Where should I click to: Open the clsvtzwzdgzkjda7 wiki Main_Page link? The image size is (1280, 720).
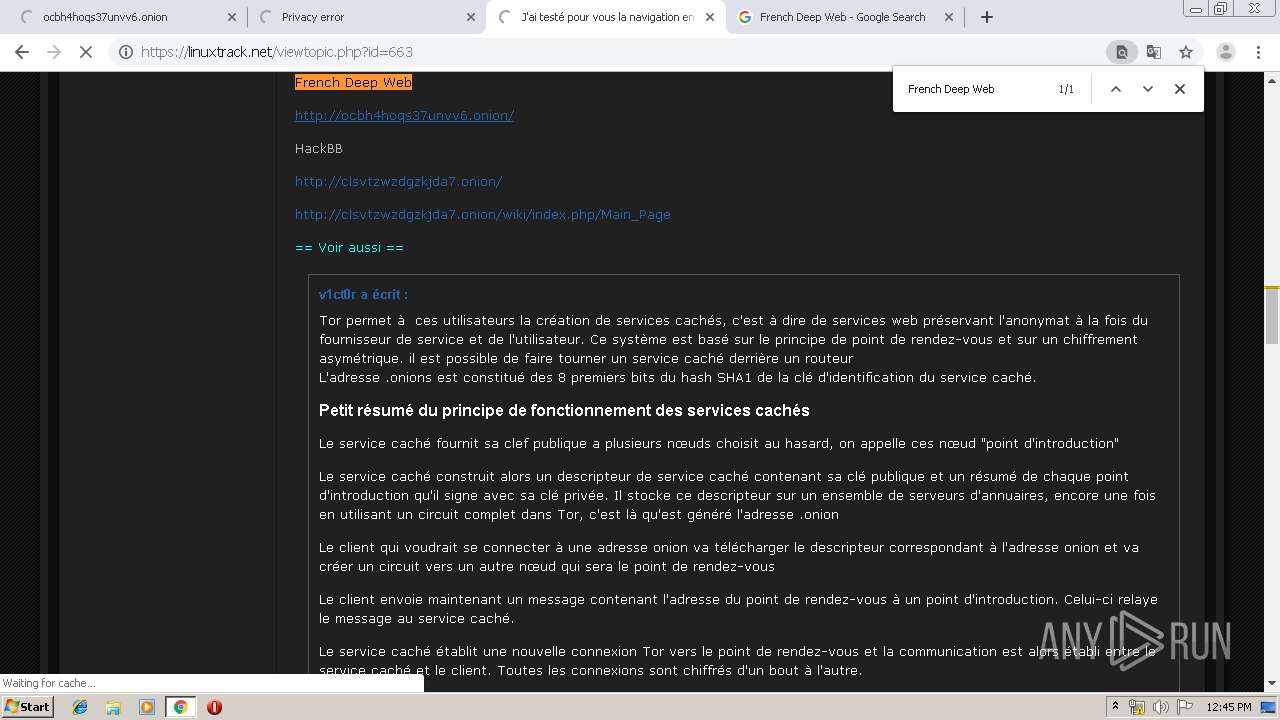pyautogui.click(x=482, y=214)
